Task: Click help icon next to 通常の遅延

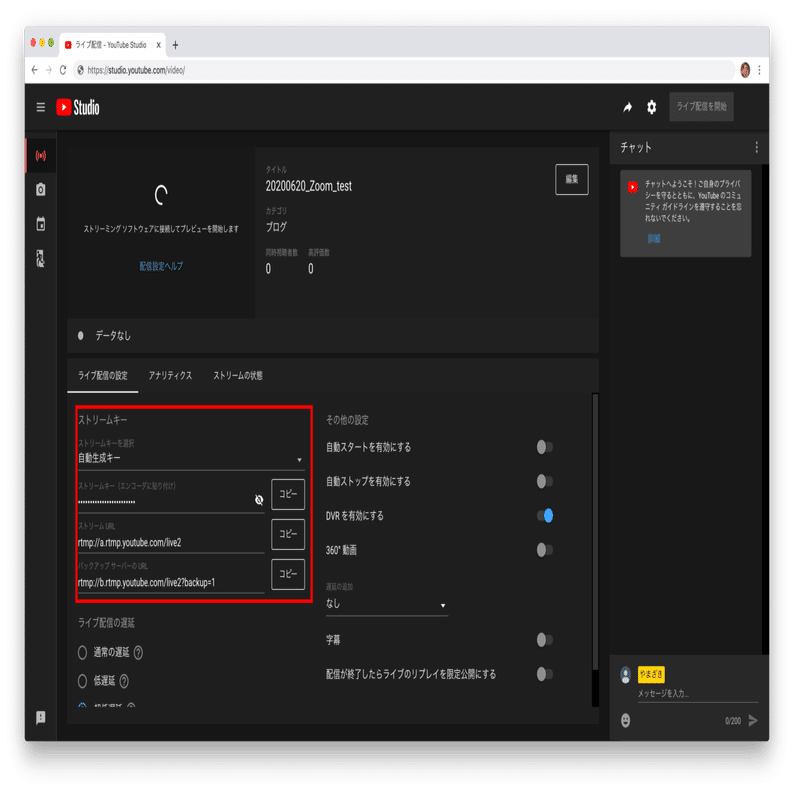Action: coord(138,653)
